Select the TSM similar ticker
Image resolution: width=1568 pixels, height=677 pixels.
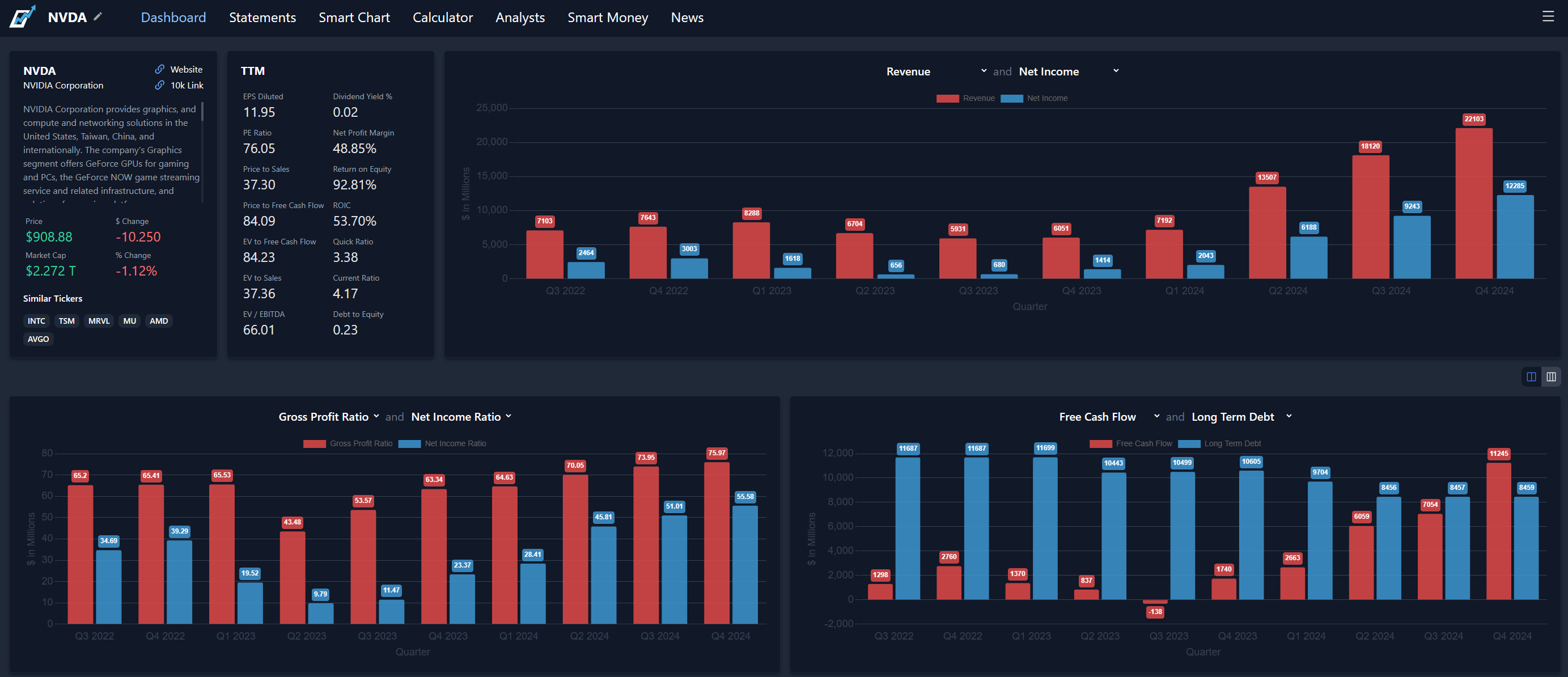66,321
